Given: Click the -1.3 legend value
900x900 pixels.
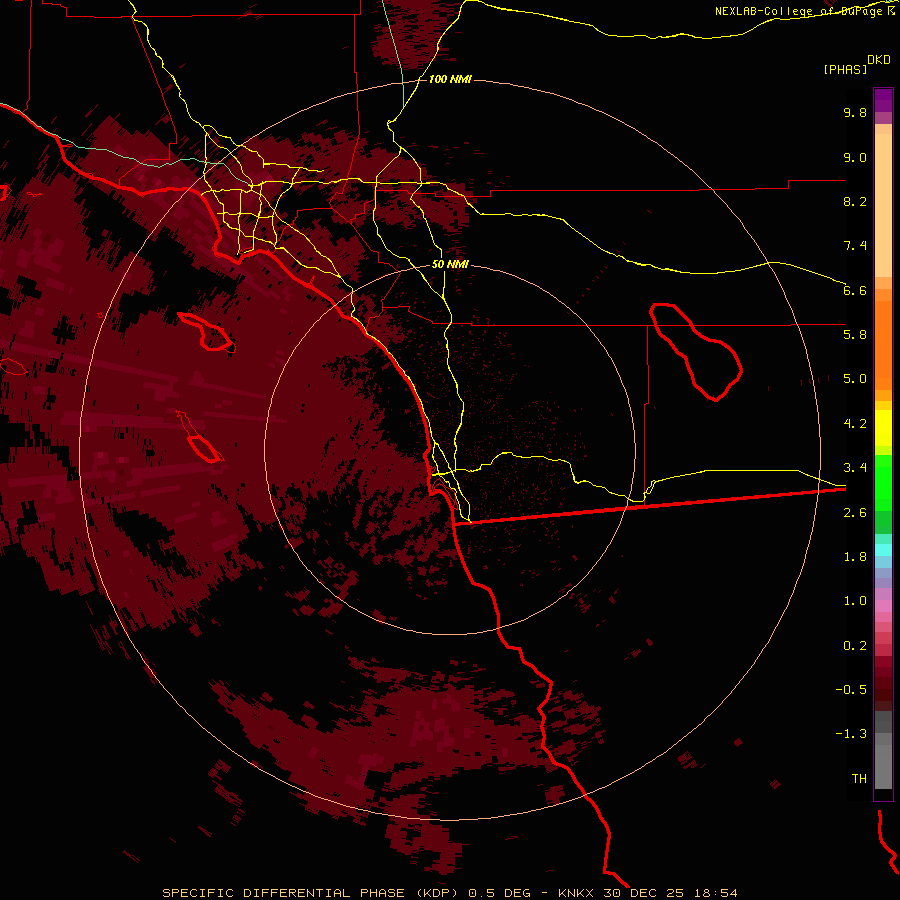Looking at the screenshot, I should tap(851, 734).
